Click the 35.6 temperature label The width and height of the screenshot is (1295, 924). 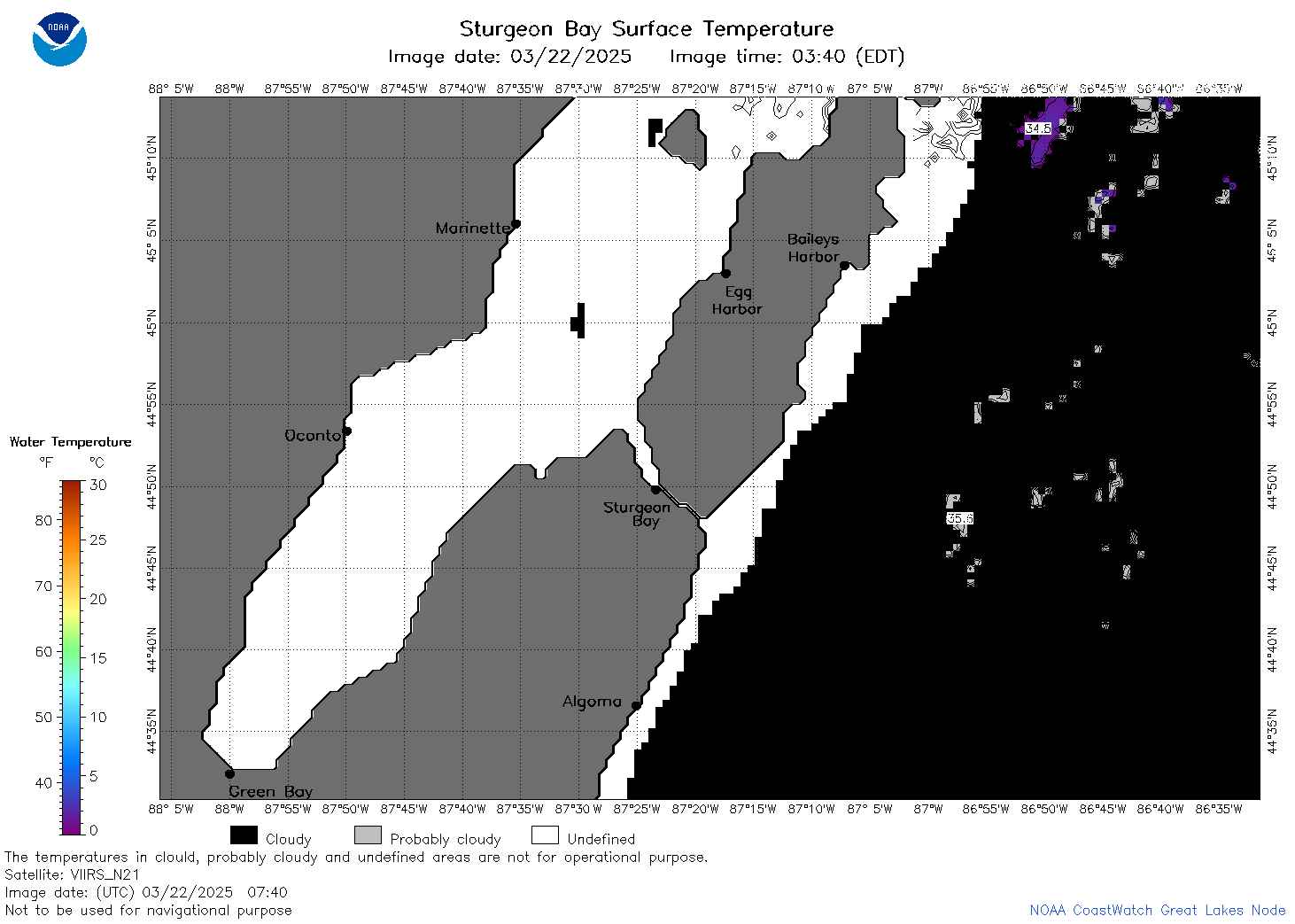(960, 518)
